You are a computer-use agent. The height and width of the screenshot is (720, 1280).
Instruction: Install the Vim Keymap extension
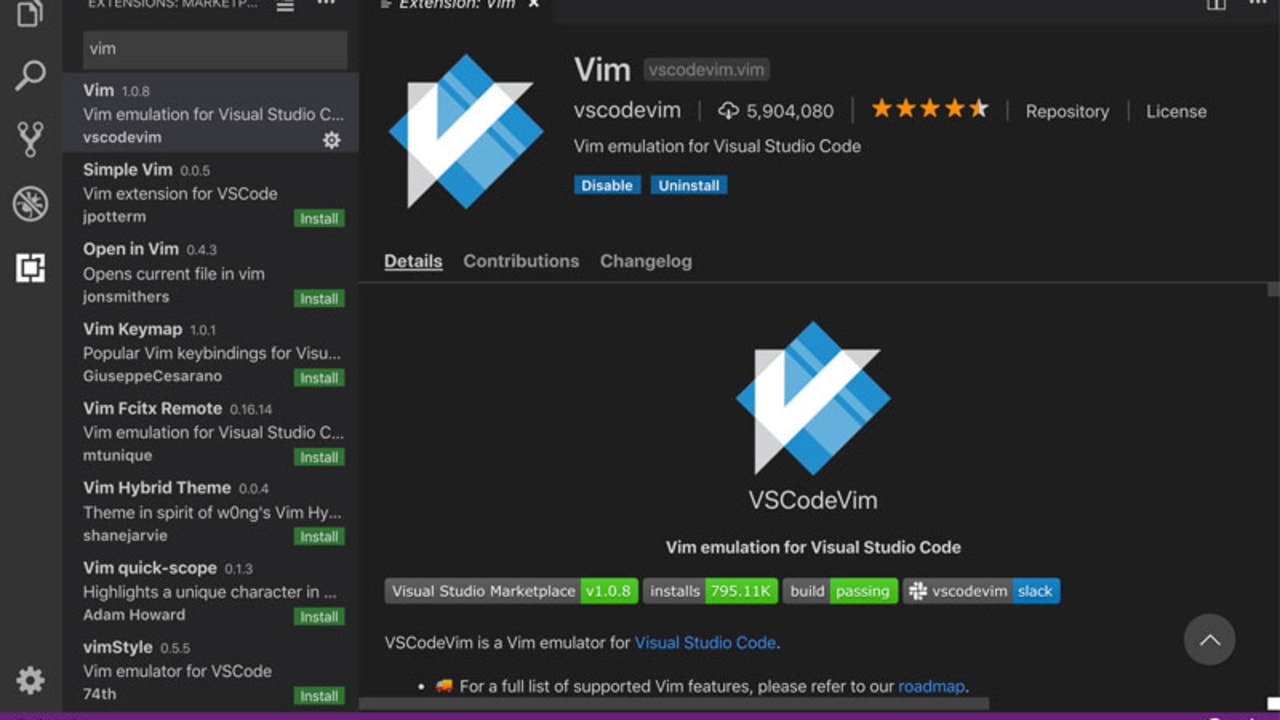(319, 377)
